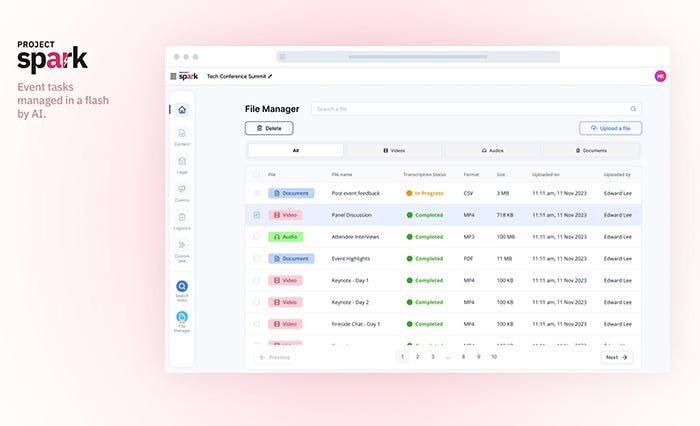This screenshot has width=700, height=426.
Task: Click Audio tag for Attendee interviews
Action: 286,237
